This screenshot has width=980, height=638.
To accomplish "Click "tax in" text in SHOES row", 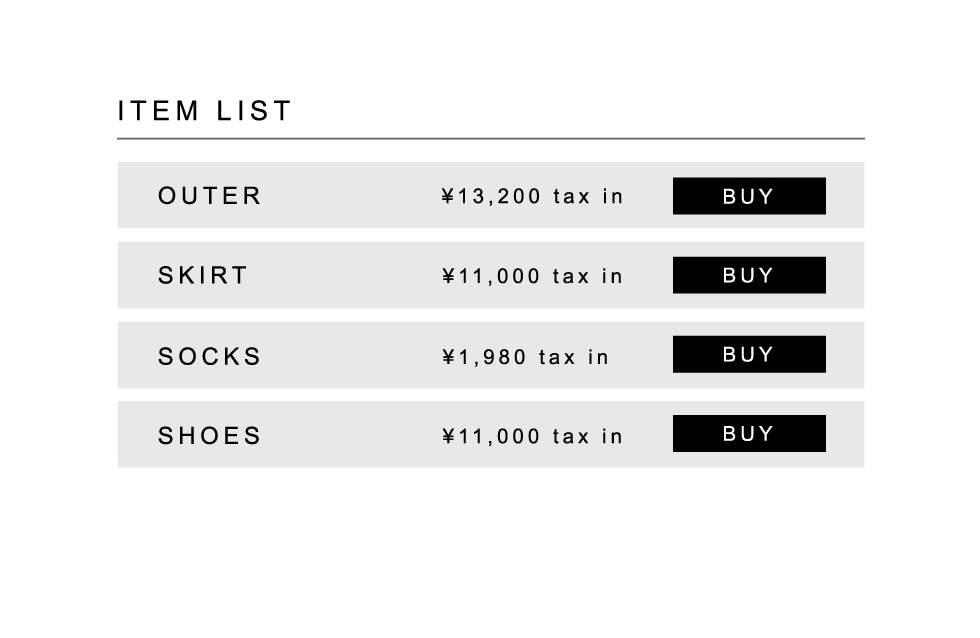I will coord(588,437).
